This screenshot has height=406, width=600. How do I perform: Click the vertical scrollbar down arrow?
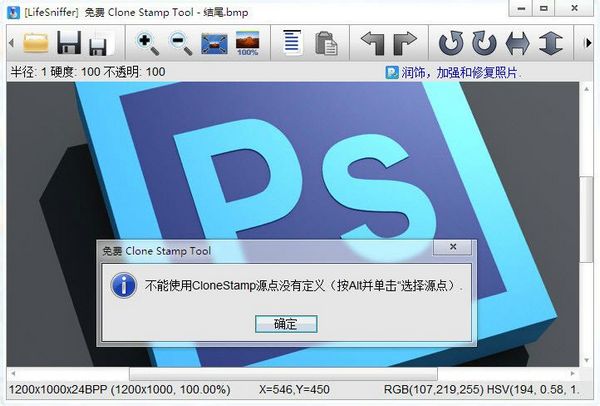587,360
